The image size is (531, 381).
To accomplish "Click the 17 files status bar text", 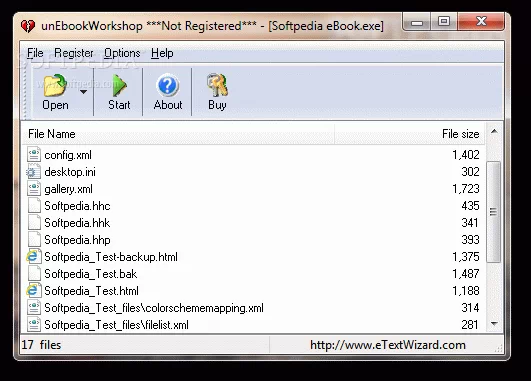I will (41, 345).
